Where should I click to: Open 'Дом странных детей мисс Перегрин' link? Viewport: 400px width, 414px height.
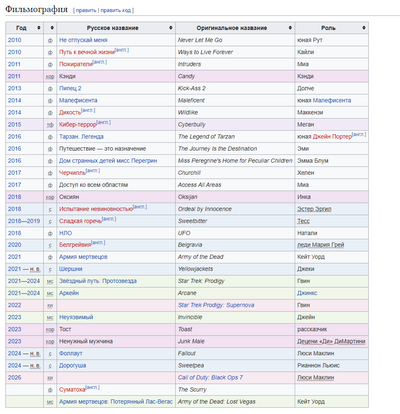point(108,161)
